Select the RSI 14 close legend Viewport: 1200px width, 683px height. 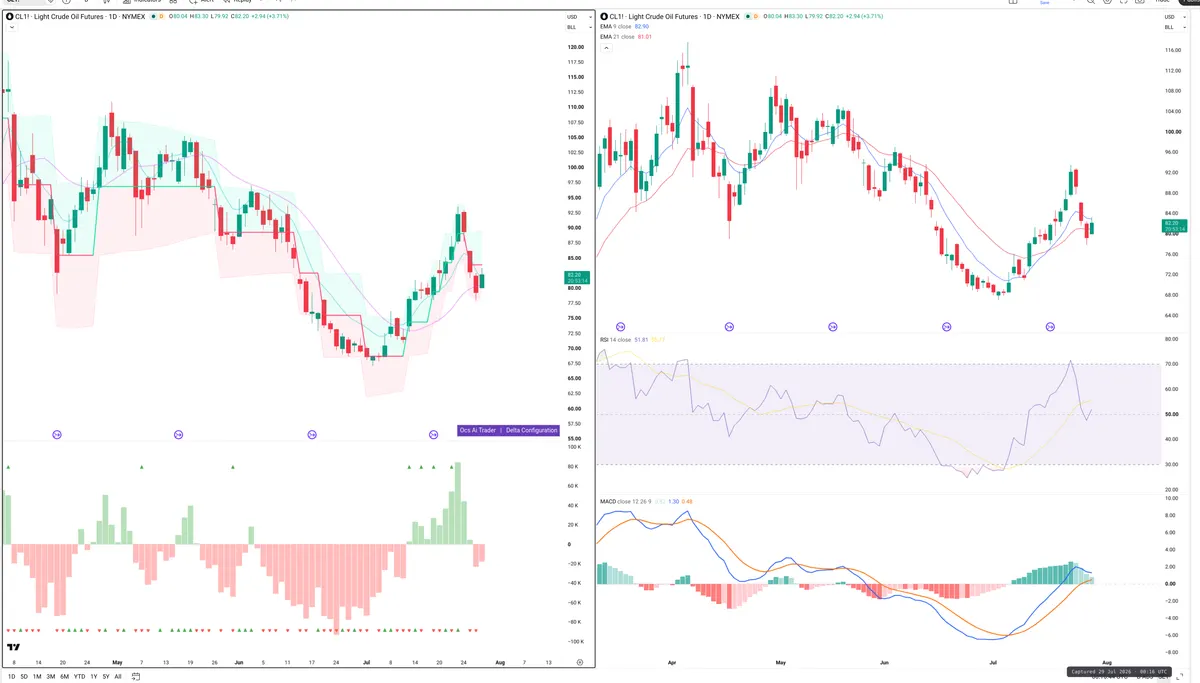[617, 340]
